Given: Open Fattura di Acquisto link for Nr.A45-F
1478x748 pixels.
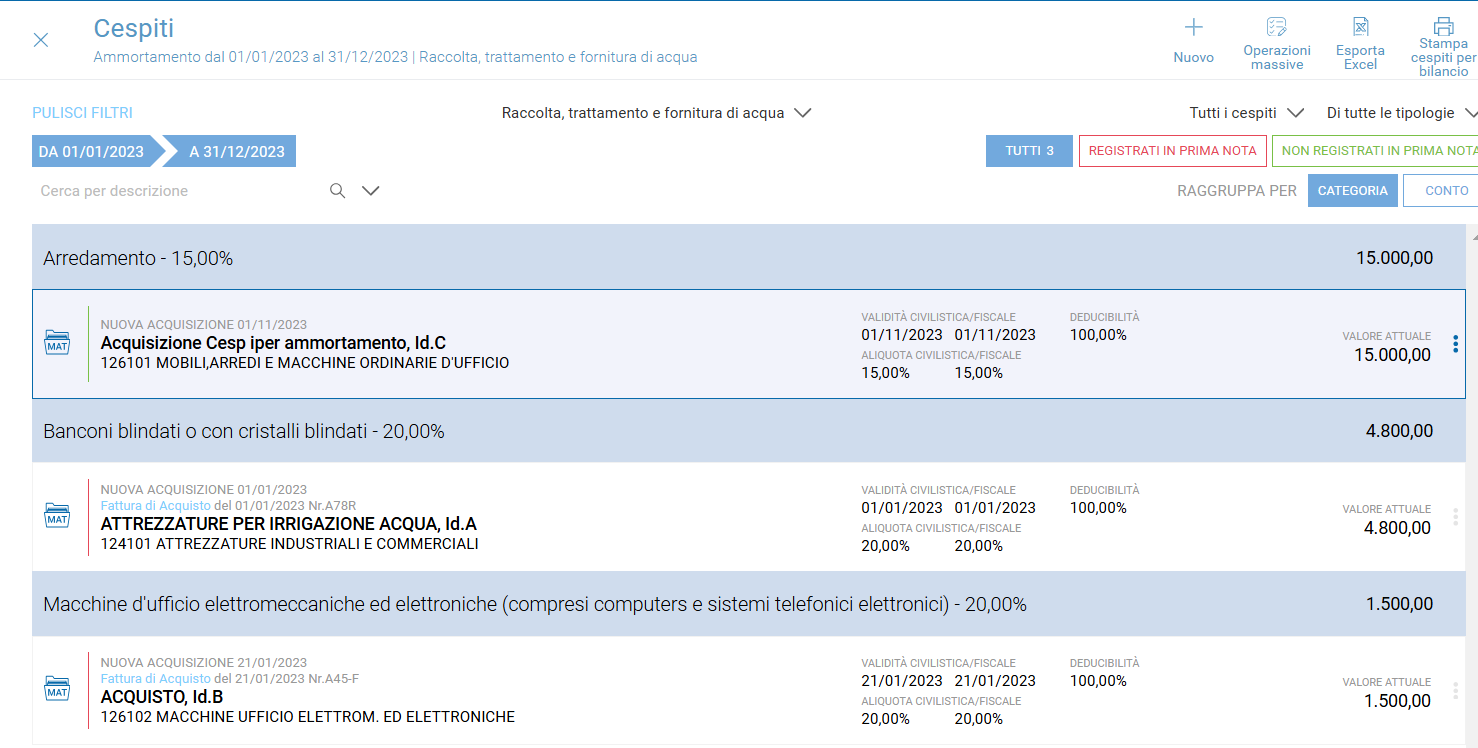Looking at the screenshot, I should coord(156,679).
